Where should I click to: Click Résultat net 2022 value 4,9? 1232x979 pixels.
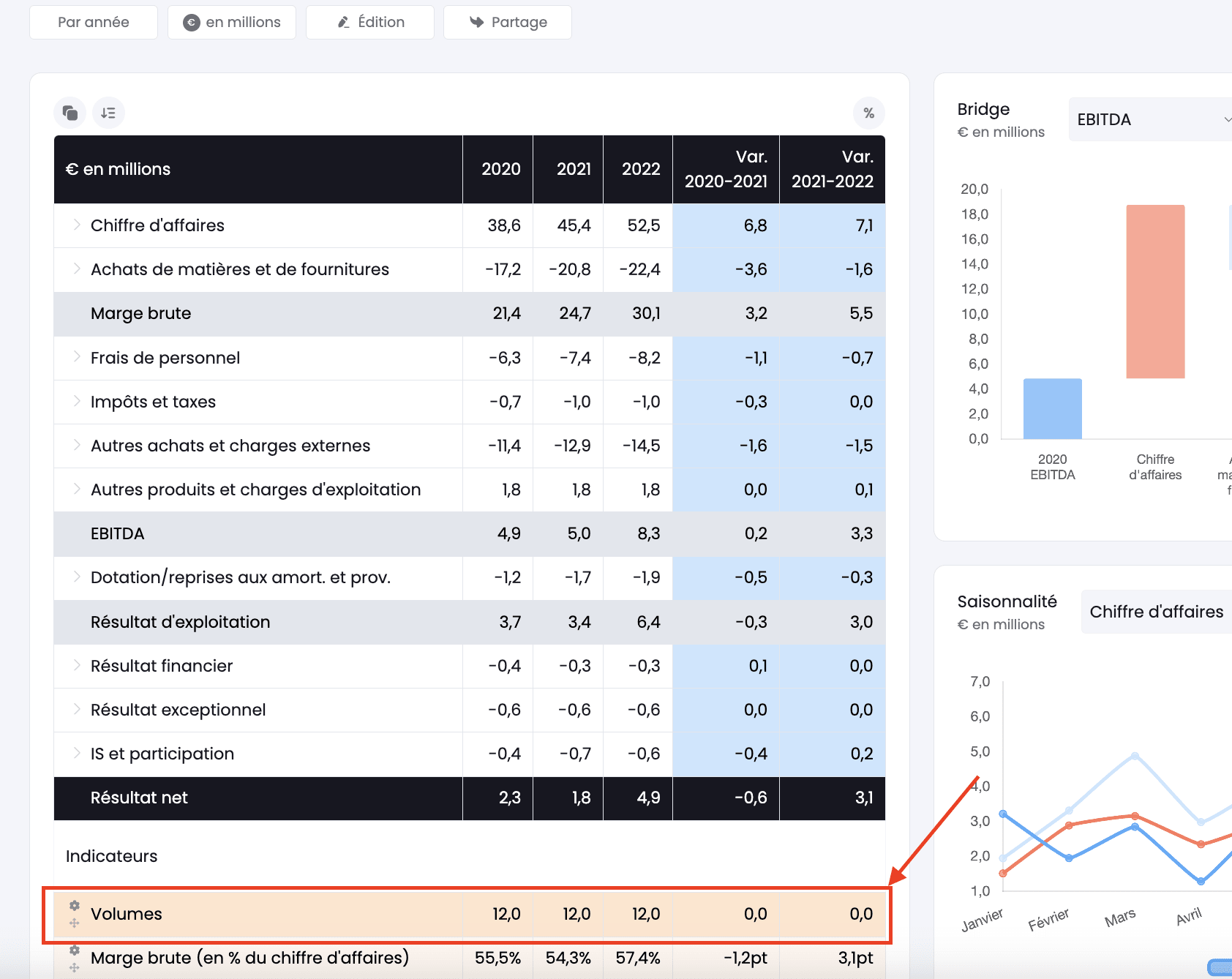[x=648, y=798]
